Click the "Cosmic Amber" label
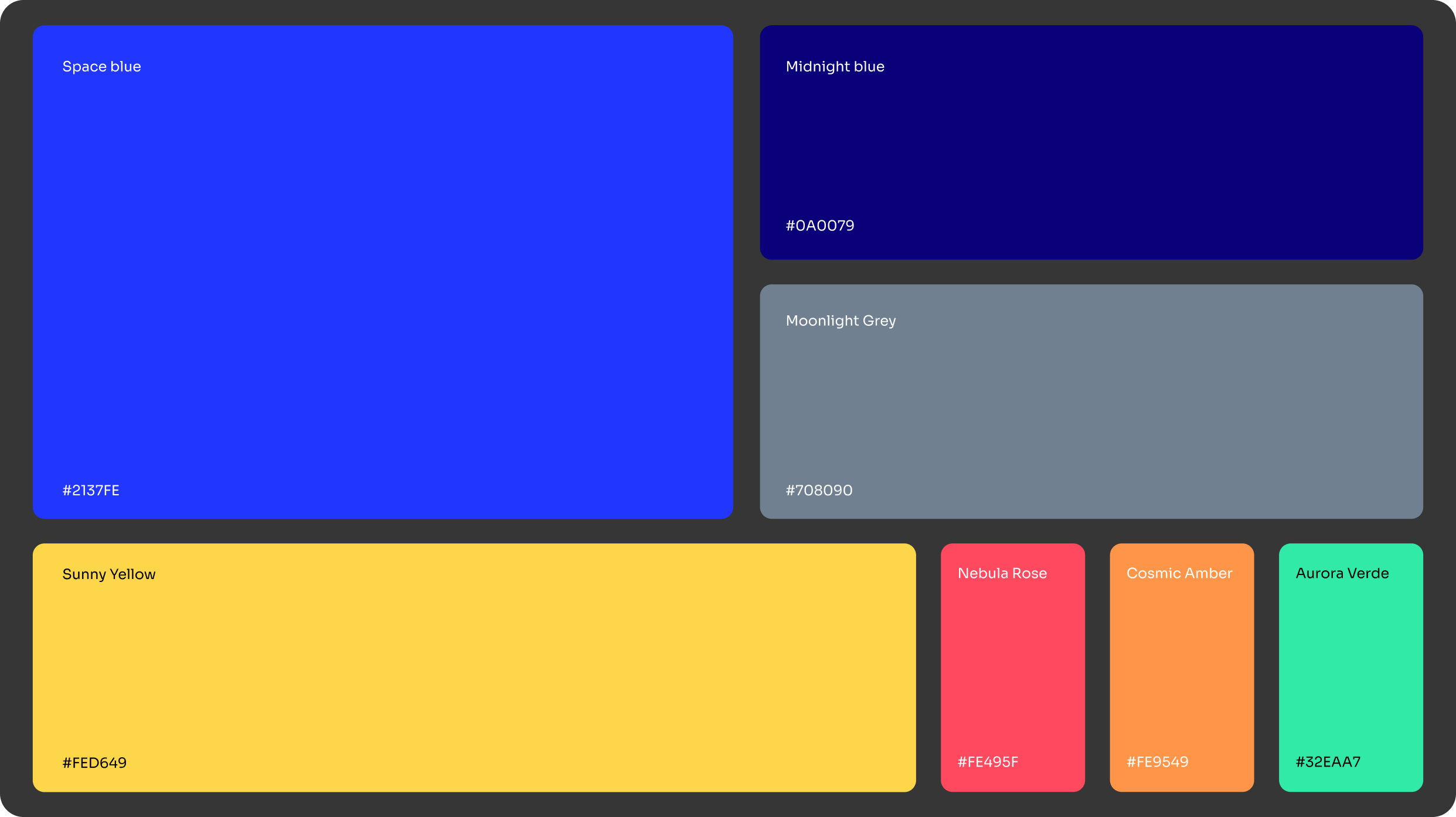The image size is (1456, 817). [x=1179, y=573]
